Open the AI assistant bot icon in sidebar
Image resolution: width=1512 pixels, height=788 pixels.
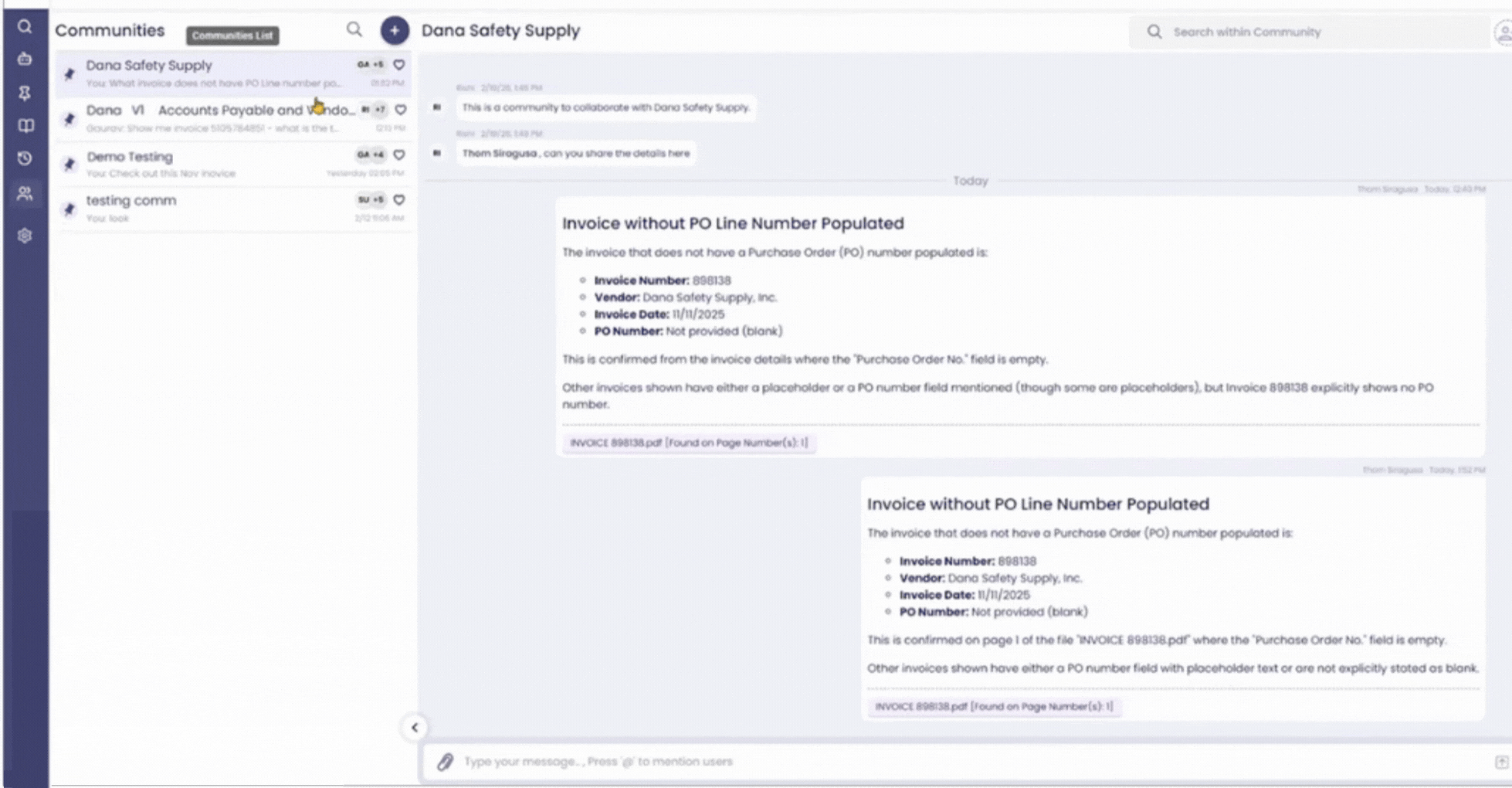25,58
